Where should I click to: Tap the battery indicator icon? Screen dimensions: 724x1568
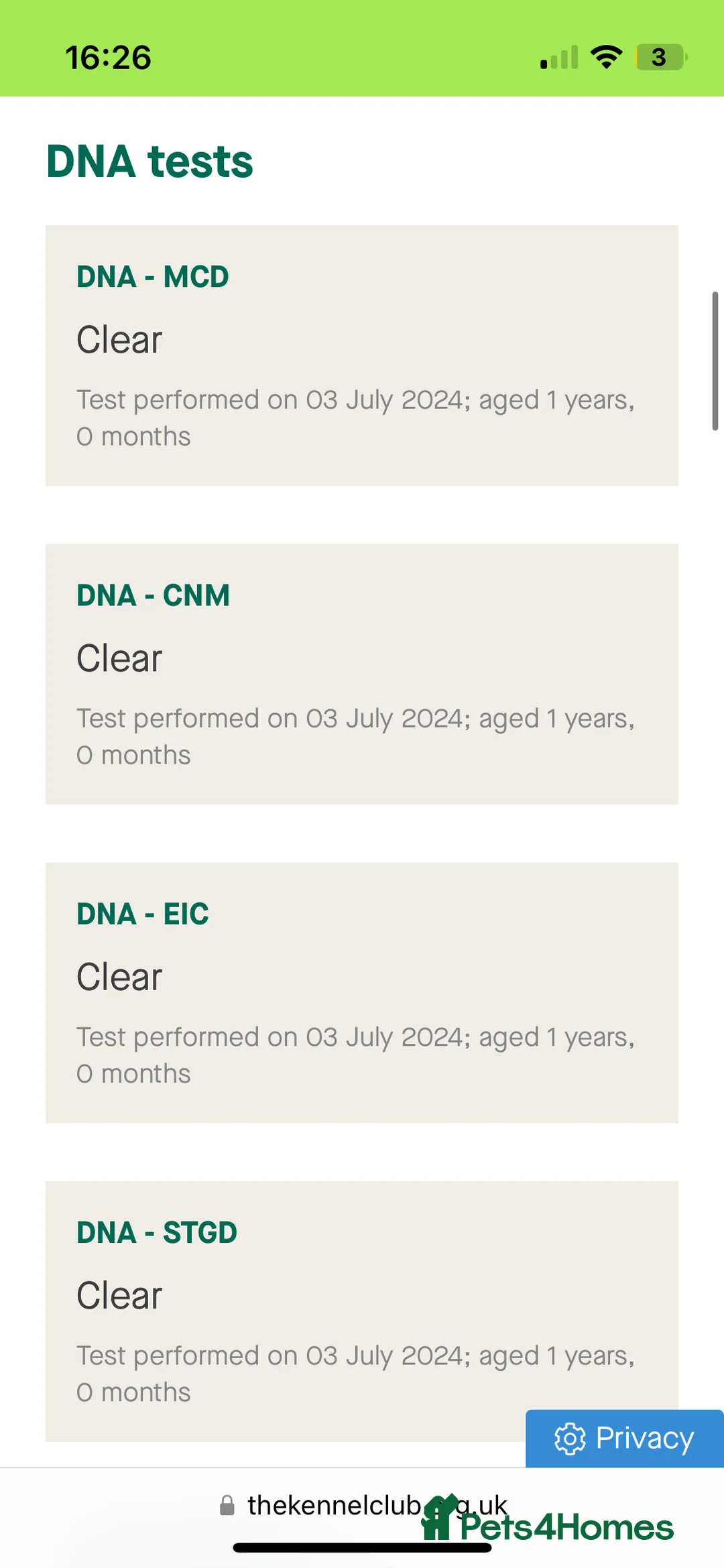coord(660,57)
